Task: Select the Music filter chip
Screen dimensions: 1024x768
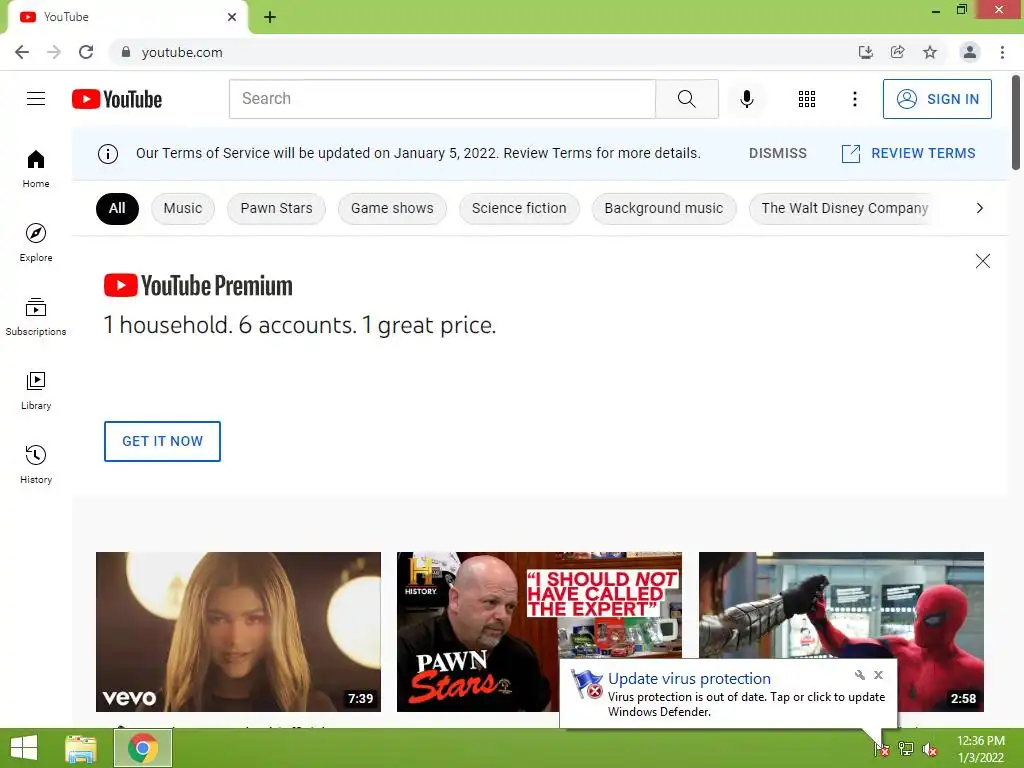Action: tap(182, 208)
